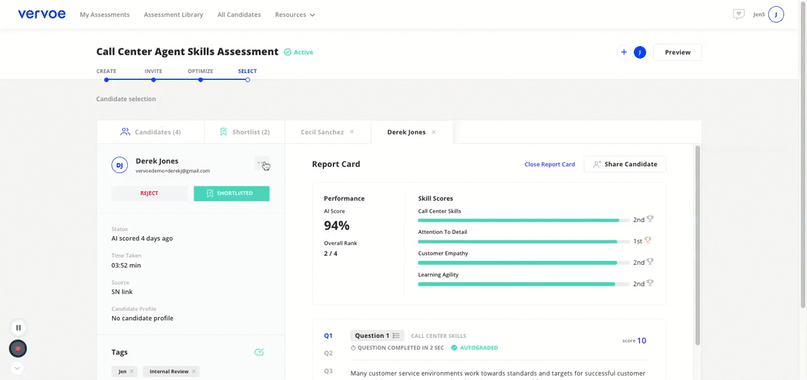Image resolution: width=807 pixels, height=380 pixels.
Task: Click the 94% AI Score value
Action: pyautogui.click(x=337, y=226)
